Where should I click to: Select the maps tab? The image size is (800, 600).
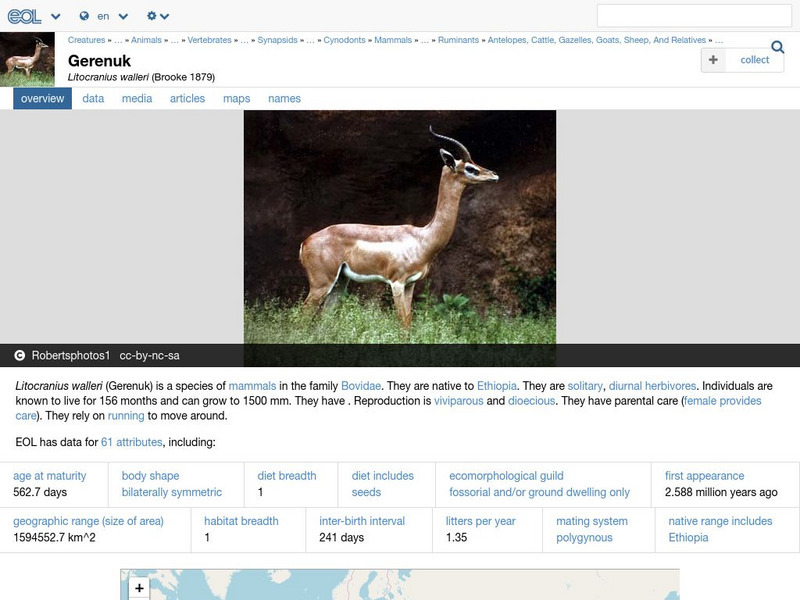point(236,98)
